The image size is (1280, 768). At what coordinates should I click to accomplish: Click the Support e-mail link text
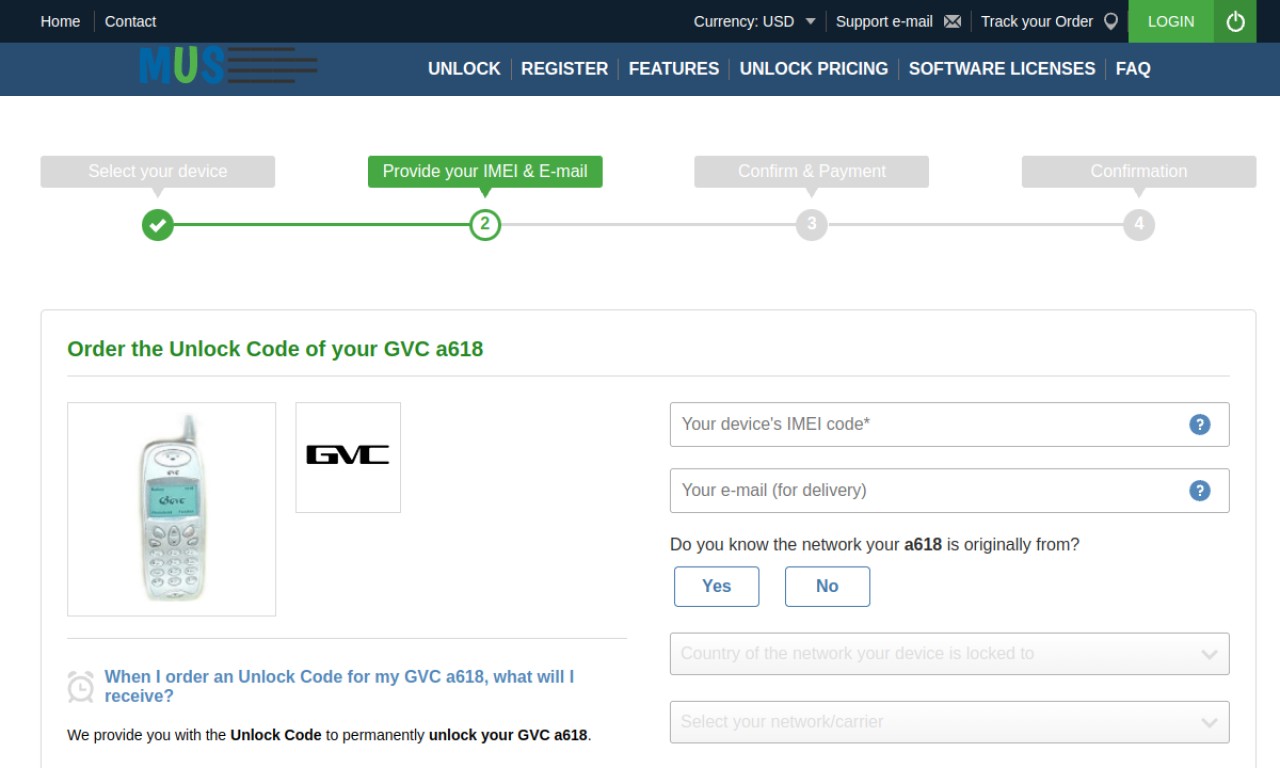click(884, 21)
